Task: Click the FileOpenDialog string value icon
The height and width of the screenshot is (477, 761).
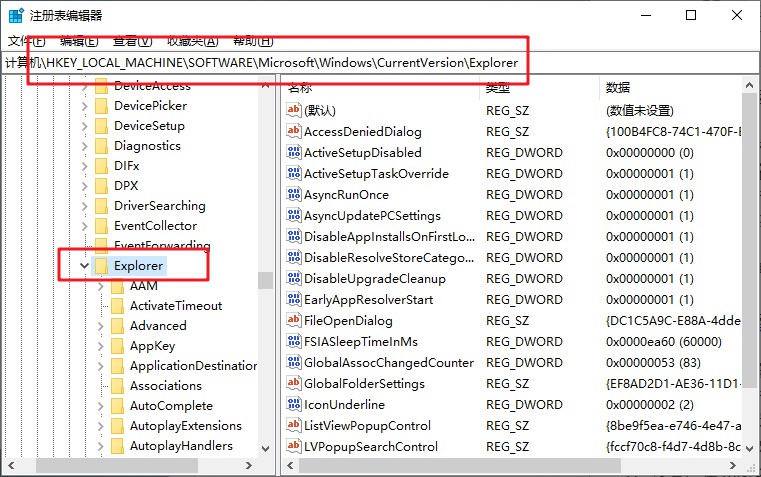Action: [x=294, y=321]
